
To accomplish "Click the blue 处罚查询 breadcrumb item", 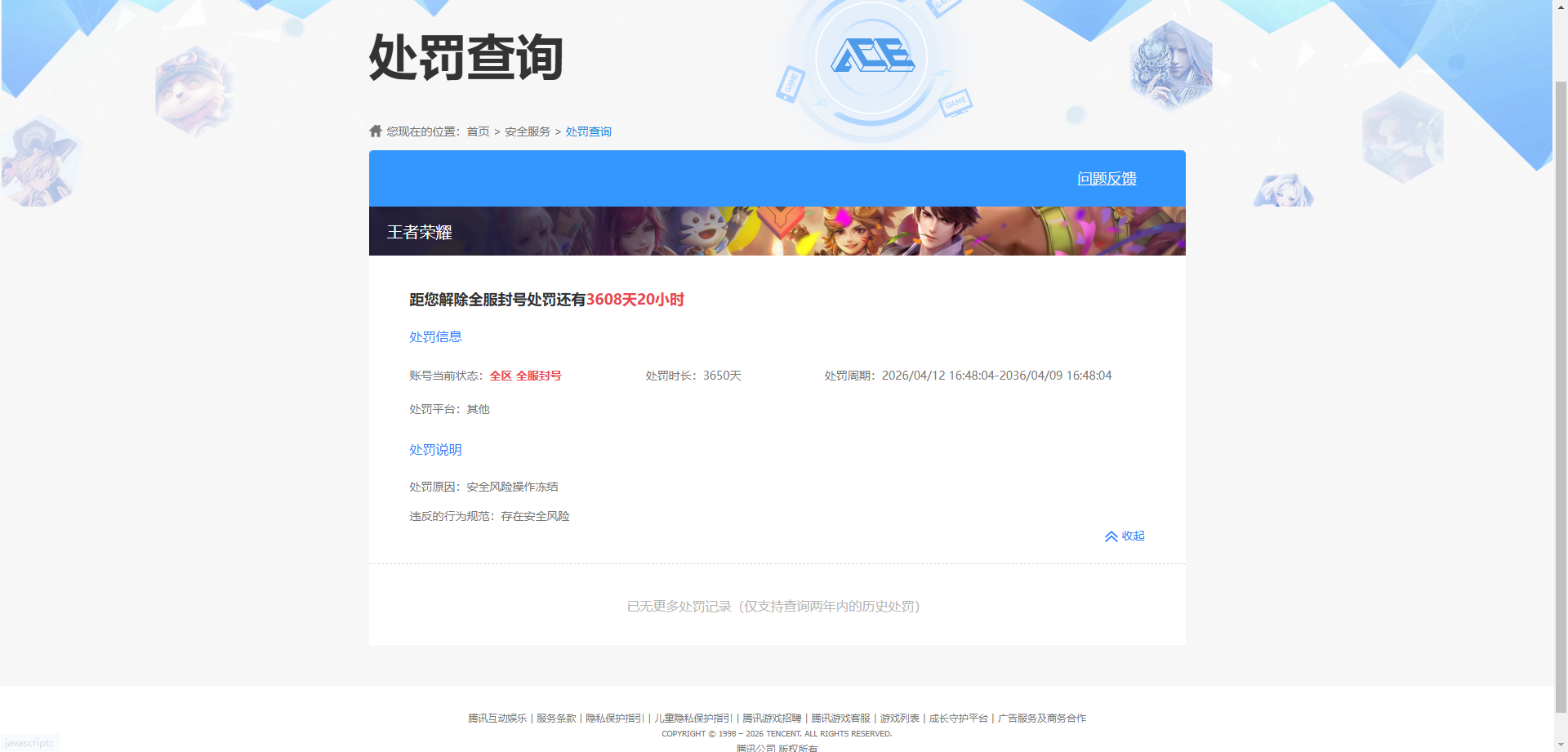I will [x=589, y=131].
